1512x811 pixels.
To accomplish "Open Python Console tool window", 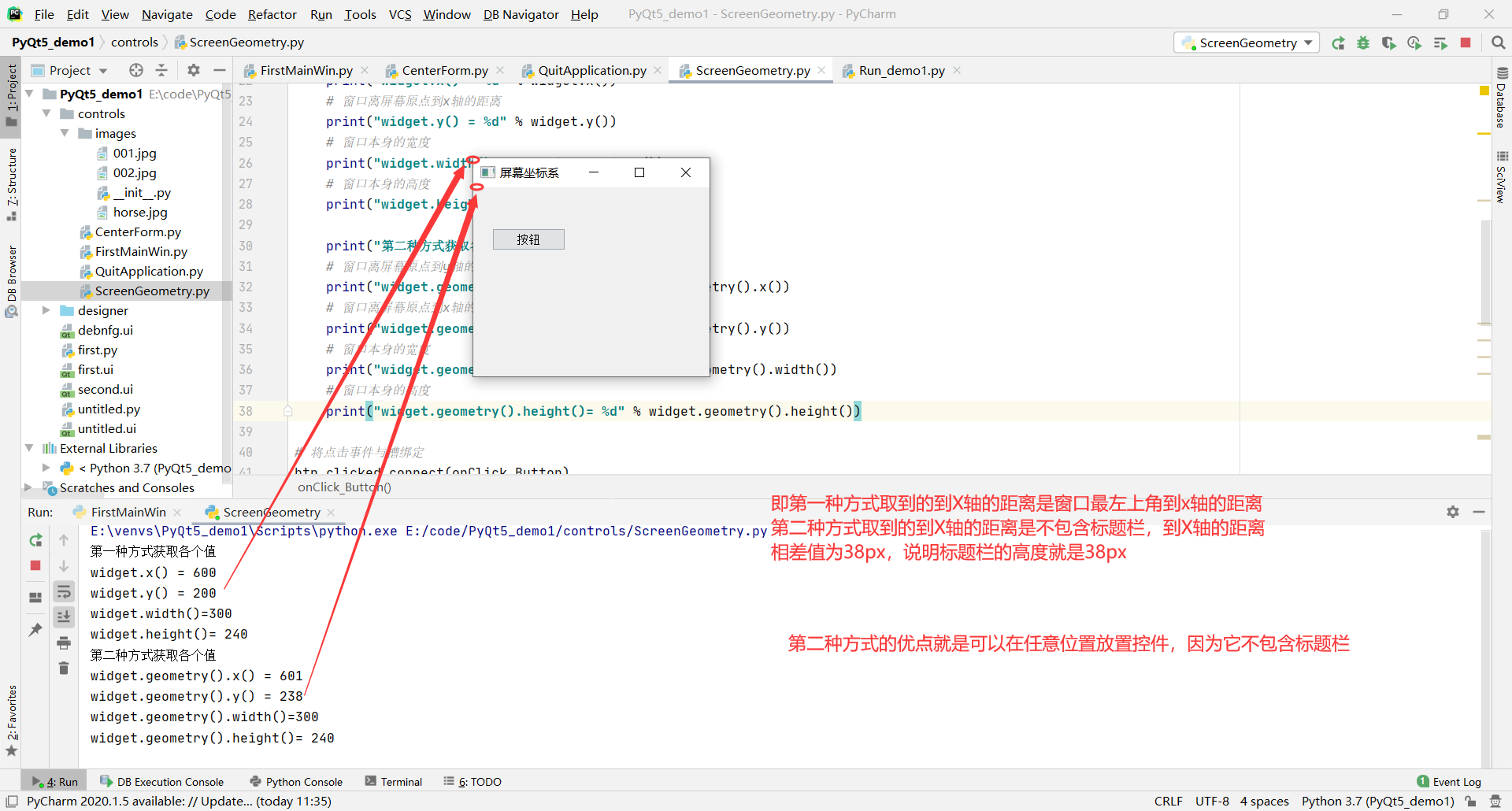I will [x=296, y=781].
